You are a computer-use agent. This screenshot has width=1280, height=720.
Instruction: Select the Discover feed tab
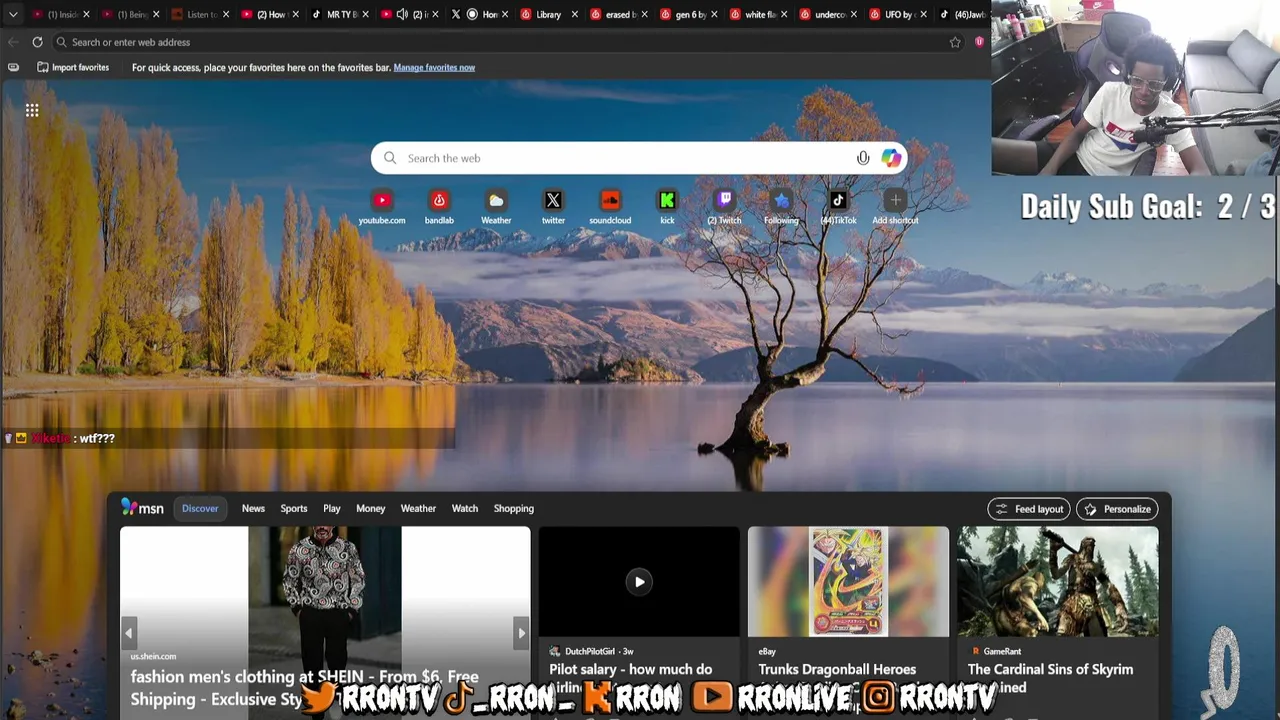coord(200,508)
